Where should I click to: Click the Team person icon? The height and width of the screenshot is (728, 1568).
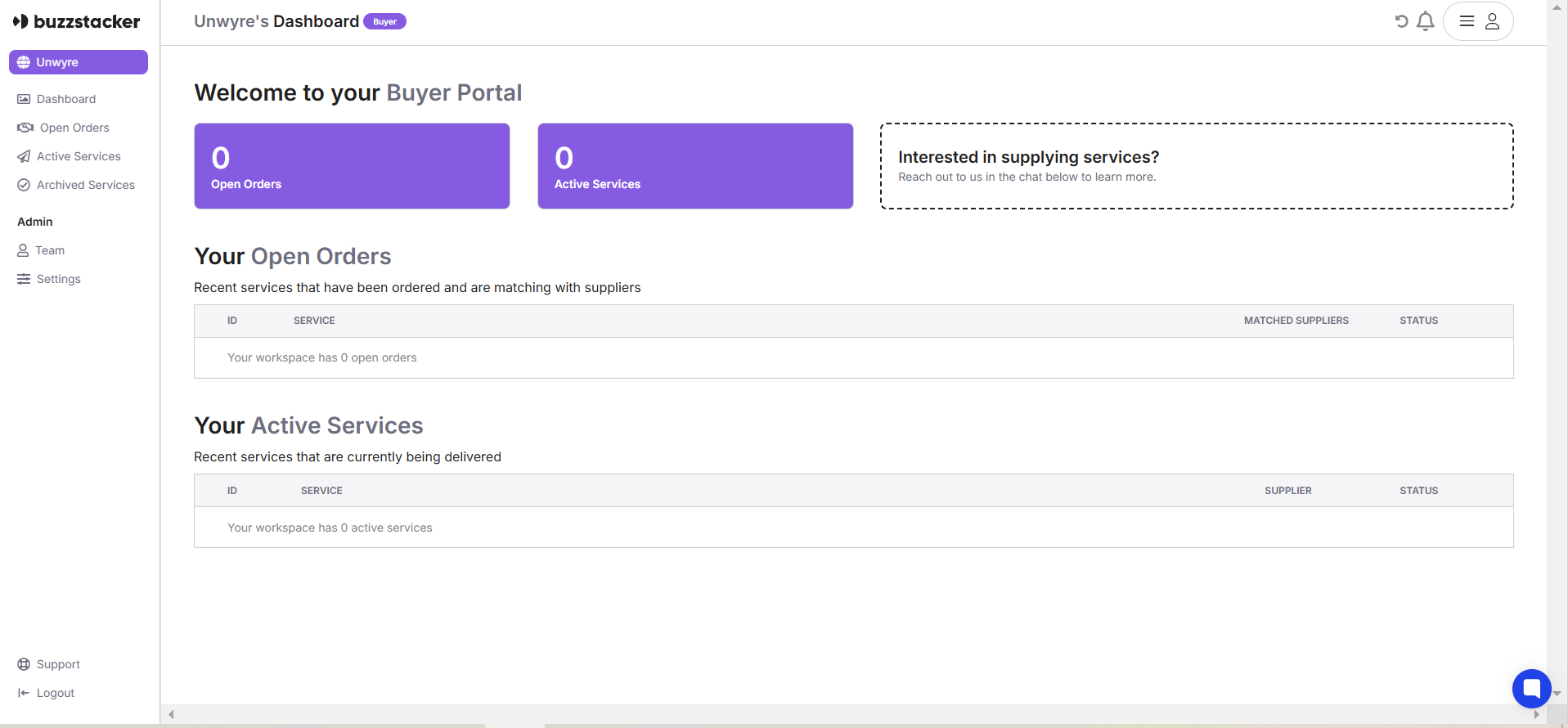[x=23, y=250]
